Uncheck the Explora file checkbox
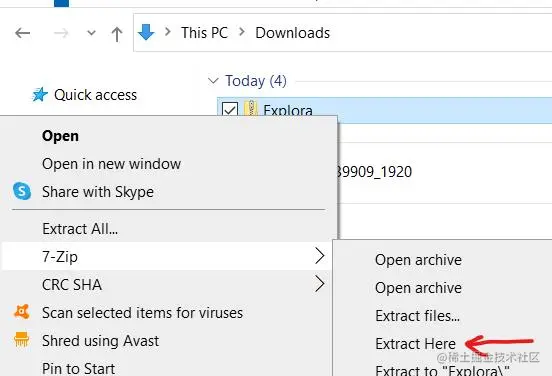The image size is (552, 376). click(x=230, y=109)
